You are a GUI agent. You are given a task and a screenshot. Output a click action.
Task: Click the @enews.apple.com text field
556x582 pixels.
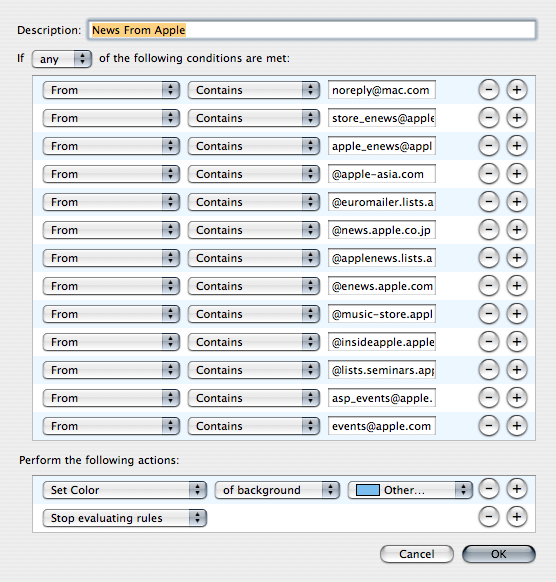tap(382, 286)
